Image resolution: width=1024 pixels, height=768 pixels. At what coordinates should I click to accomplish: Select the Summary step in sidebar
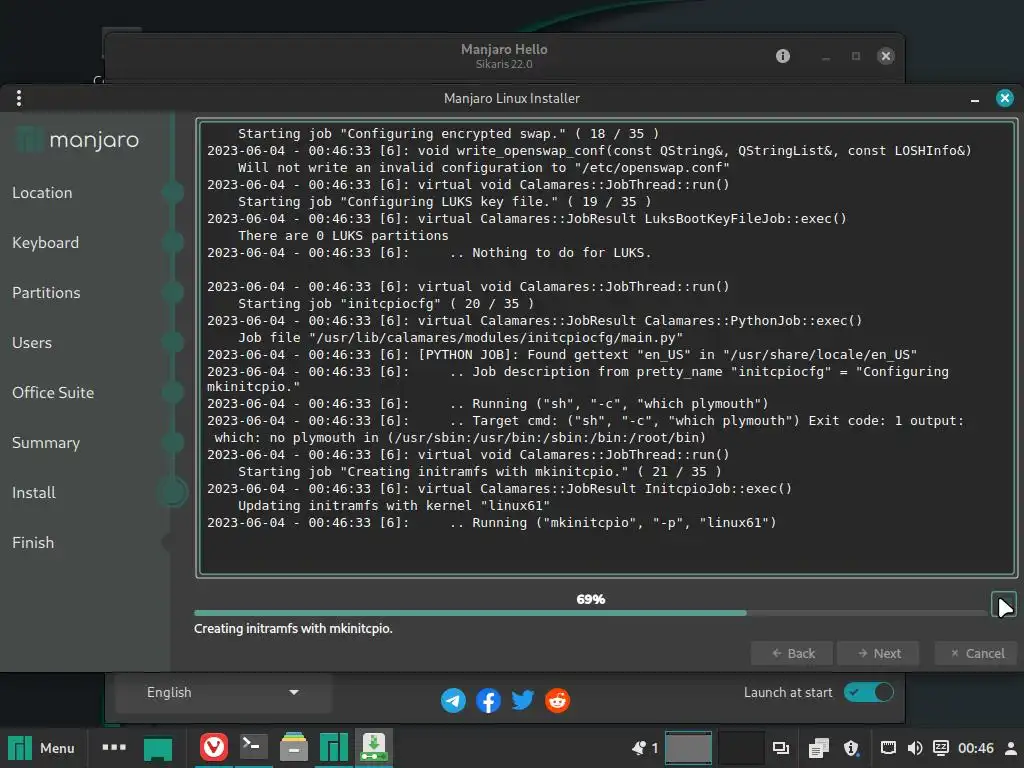pyautogui.click(x=46, y=443)
